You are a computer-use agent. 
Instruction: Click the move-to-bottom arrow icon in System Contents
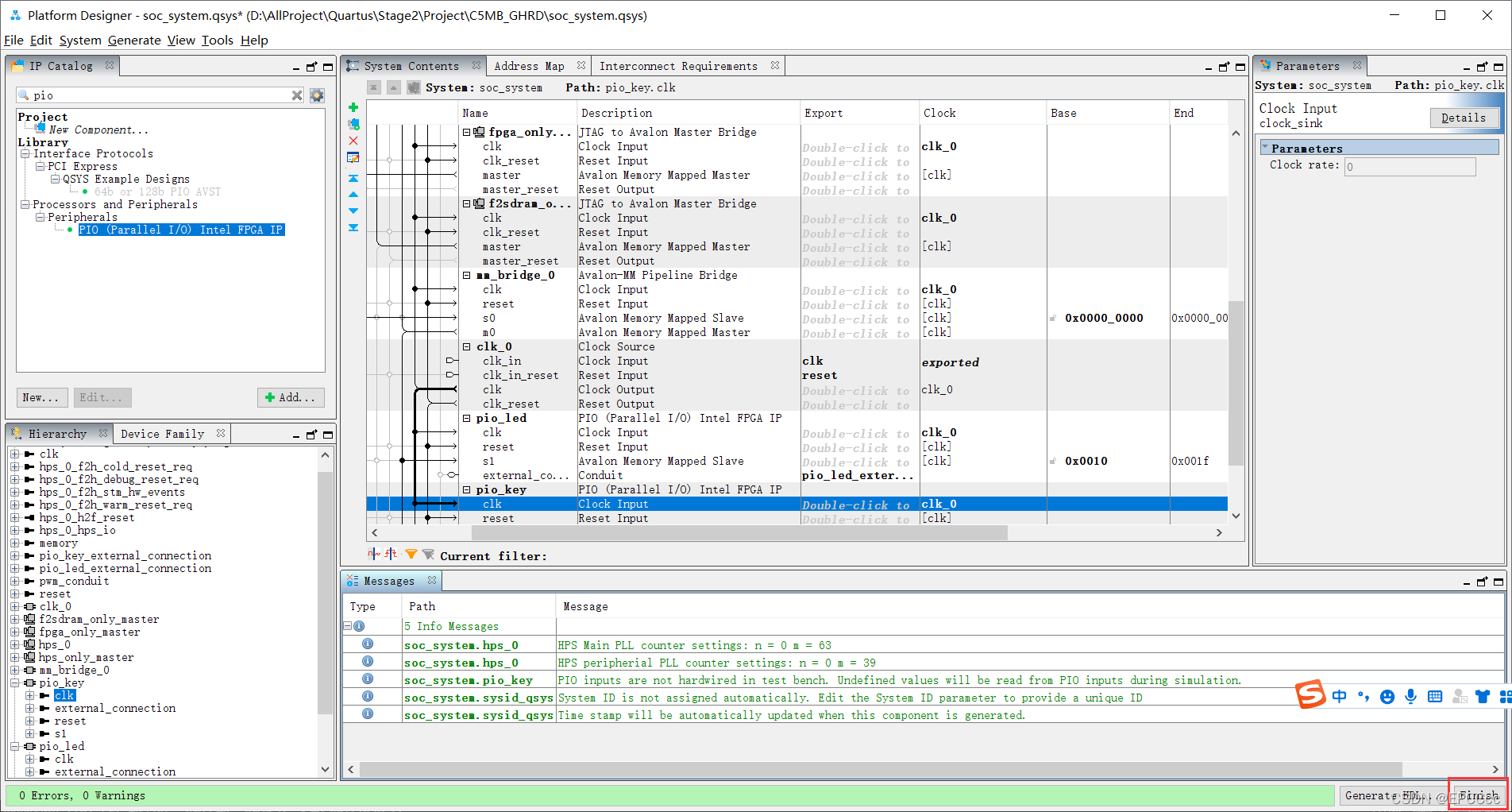click(x=353, y=227)
